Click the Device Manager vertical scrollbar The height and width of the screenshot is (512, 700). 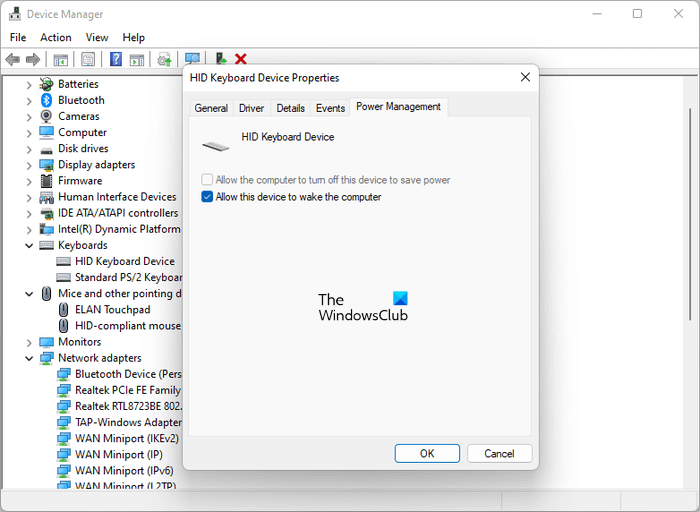tap(690, 214)
